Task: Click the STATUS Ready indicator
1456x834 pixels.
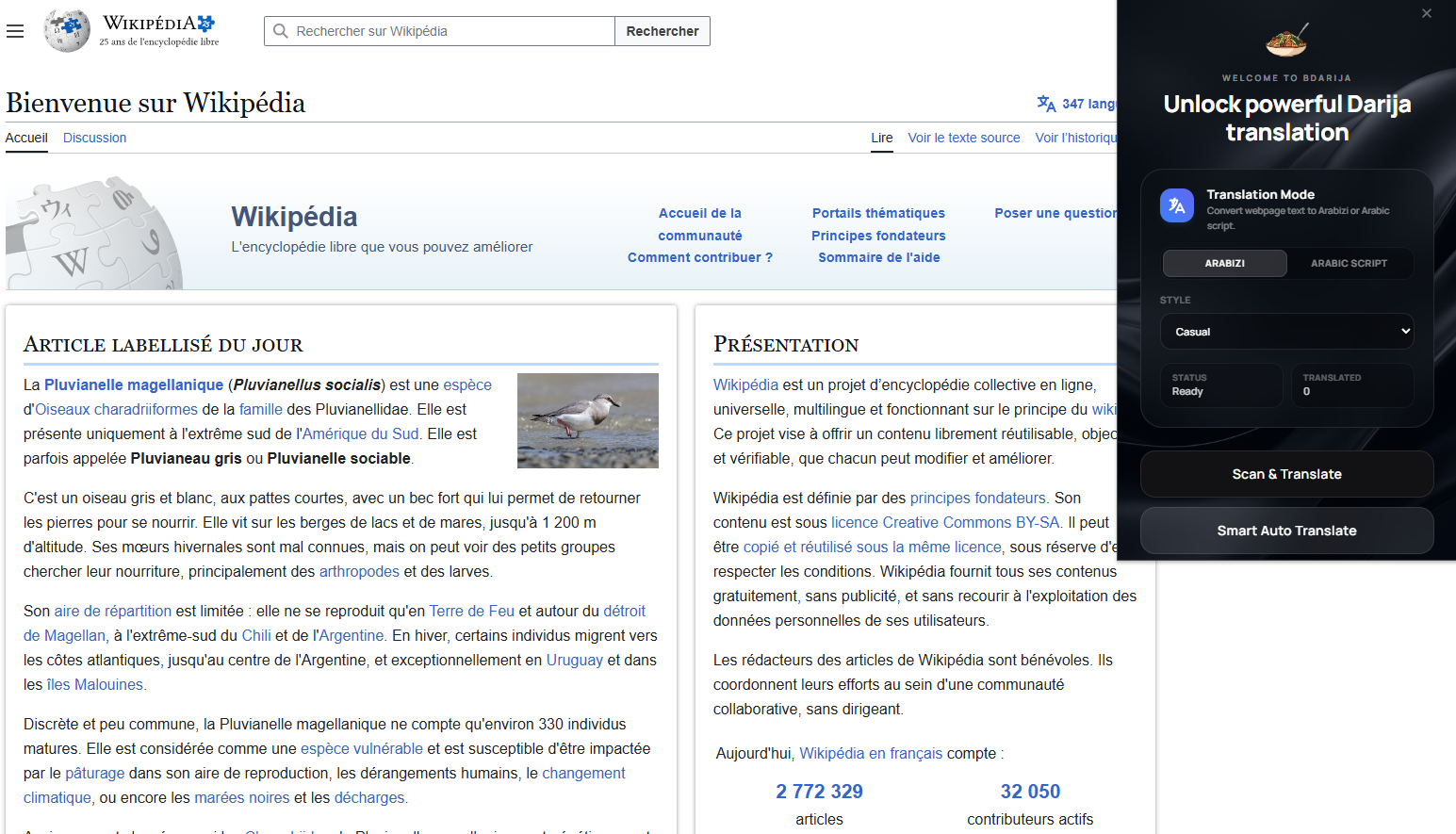Action: point(1222,384)
